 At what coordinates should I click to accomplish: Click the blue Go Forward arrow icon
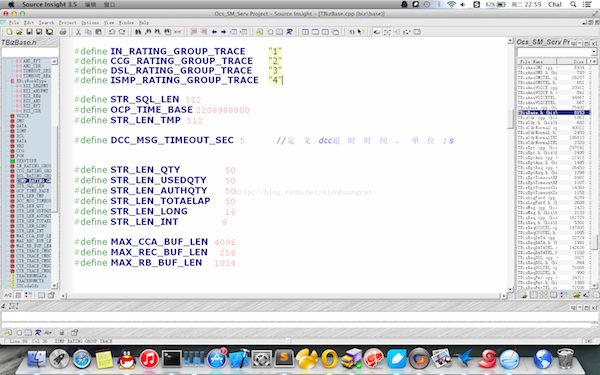click(x=223, y=32)
